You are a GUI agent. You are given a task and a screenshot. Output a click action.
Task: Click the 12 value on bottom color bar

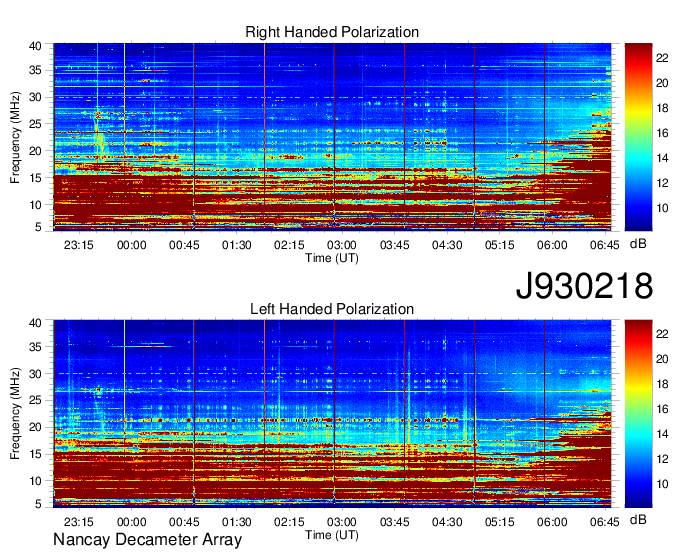pos(662,459)
